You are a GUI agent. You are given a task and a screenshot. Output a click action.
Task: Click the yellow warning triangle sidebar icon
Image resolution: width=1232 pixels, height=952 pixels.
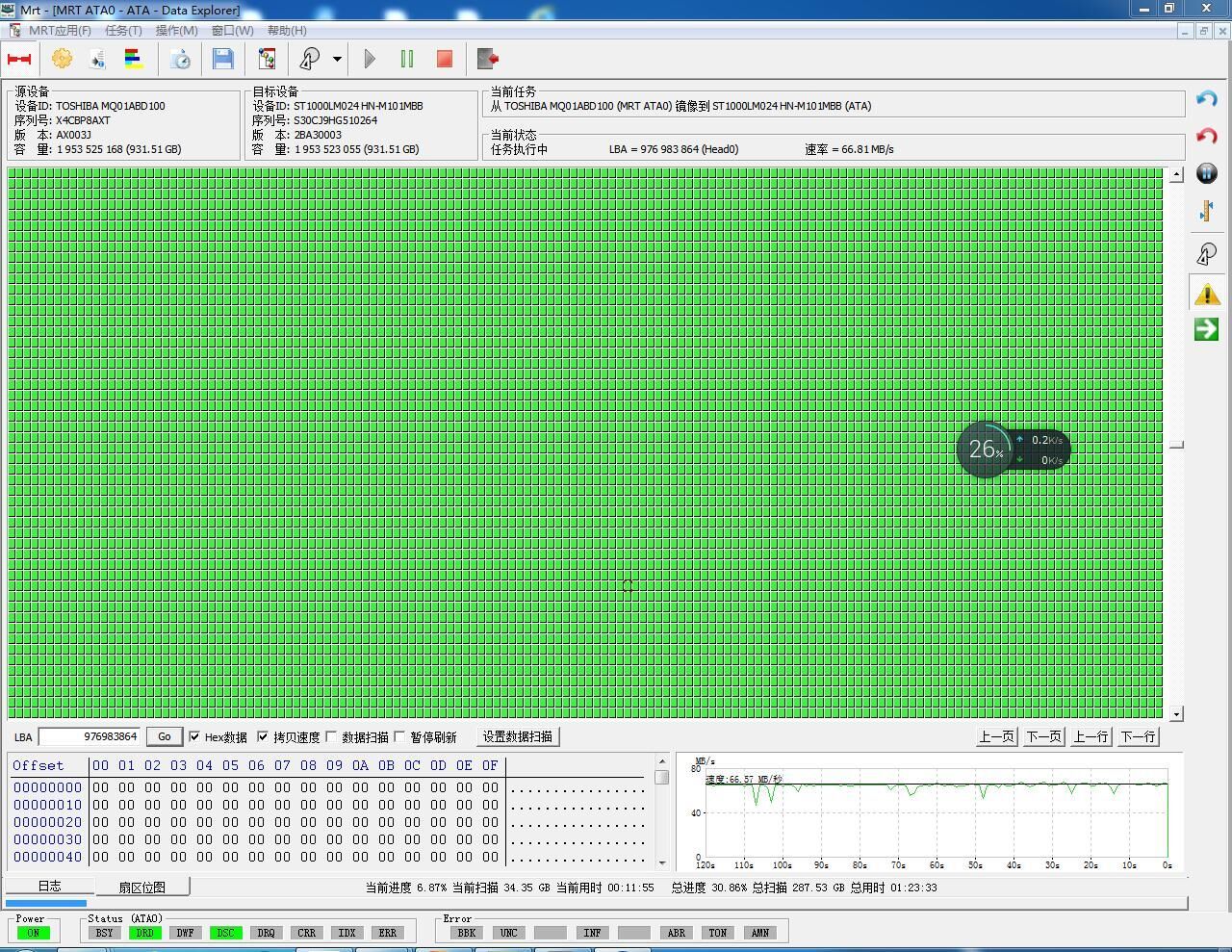1207,294
